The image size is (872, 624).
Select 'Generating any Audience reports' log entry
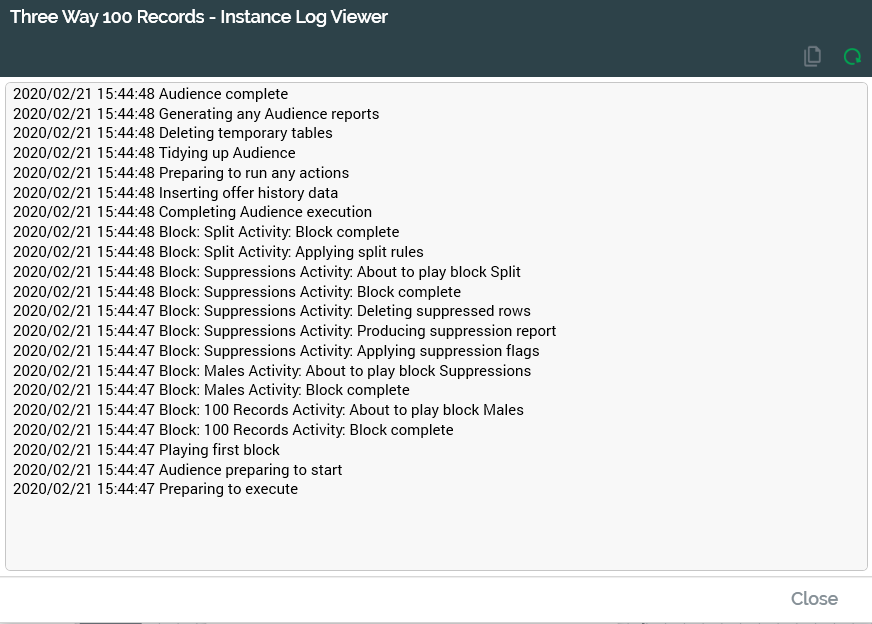[x=196, y=114]
